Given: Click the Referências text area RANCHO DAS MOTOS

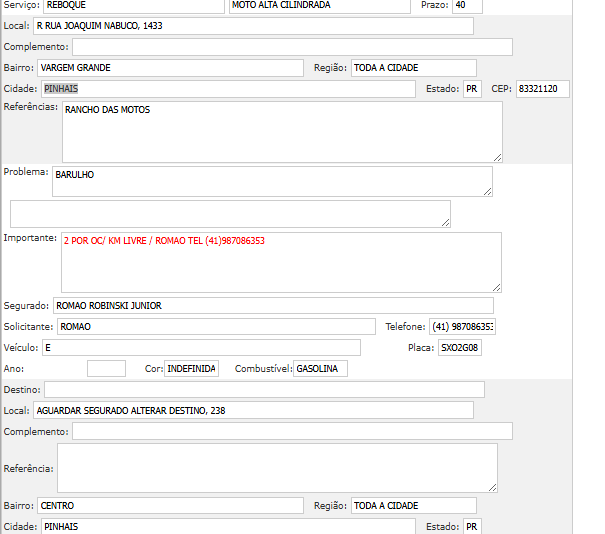Looking at the screenshot, I should 281,131.
